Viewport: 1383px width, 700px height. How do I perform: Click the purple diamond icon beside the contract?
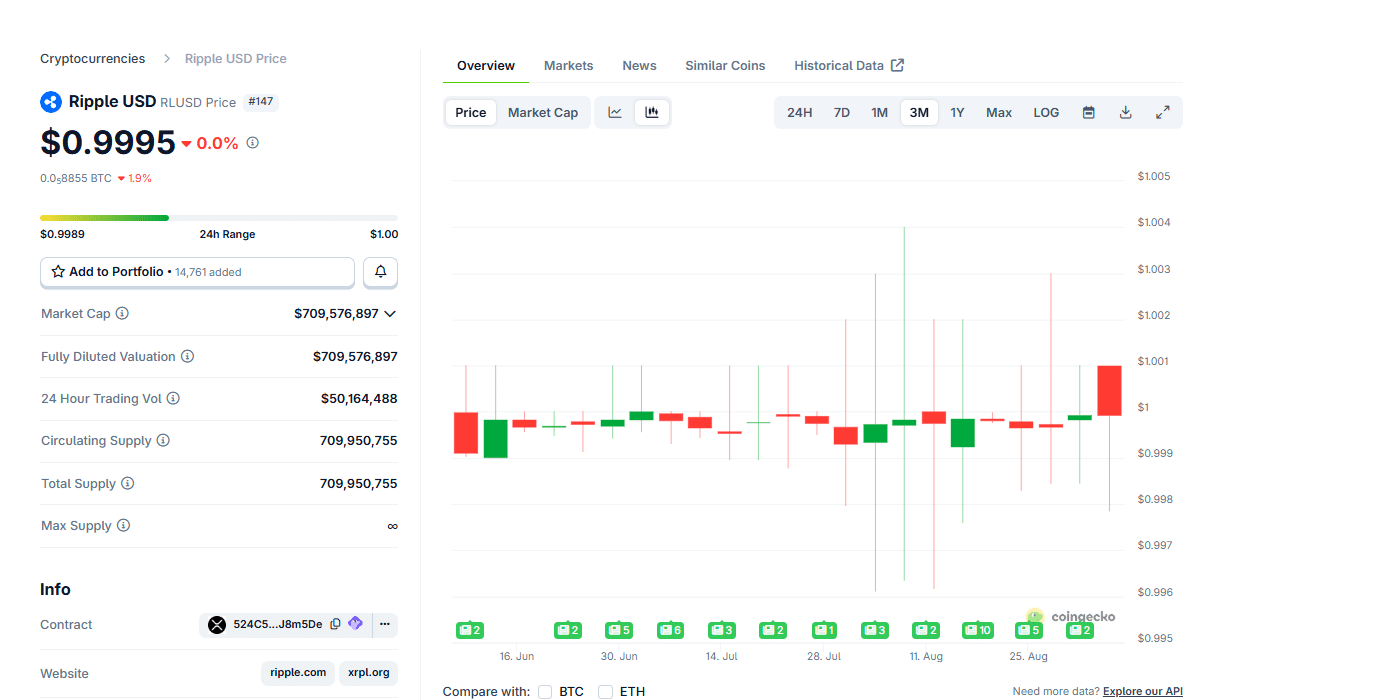tap(355, 624)
